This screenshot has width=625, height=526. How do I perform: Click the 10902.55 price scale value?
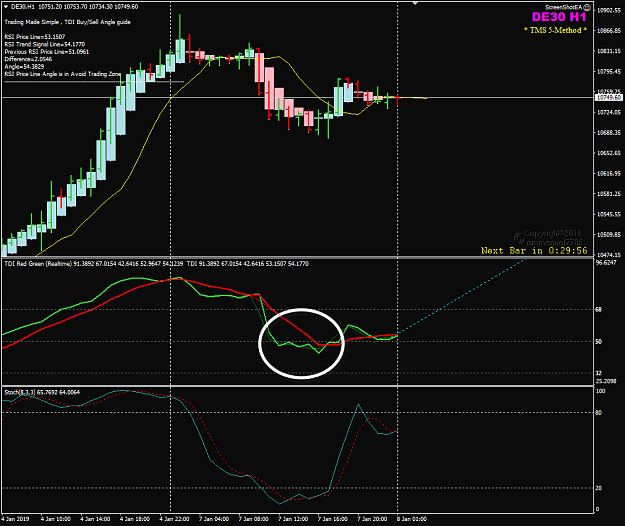tap(608, 10)
